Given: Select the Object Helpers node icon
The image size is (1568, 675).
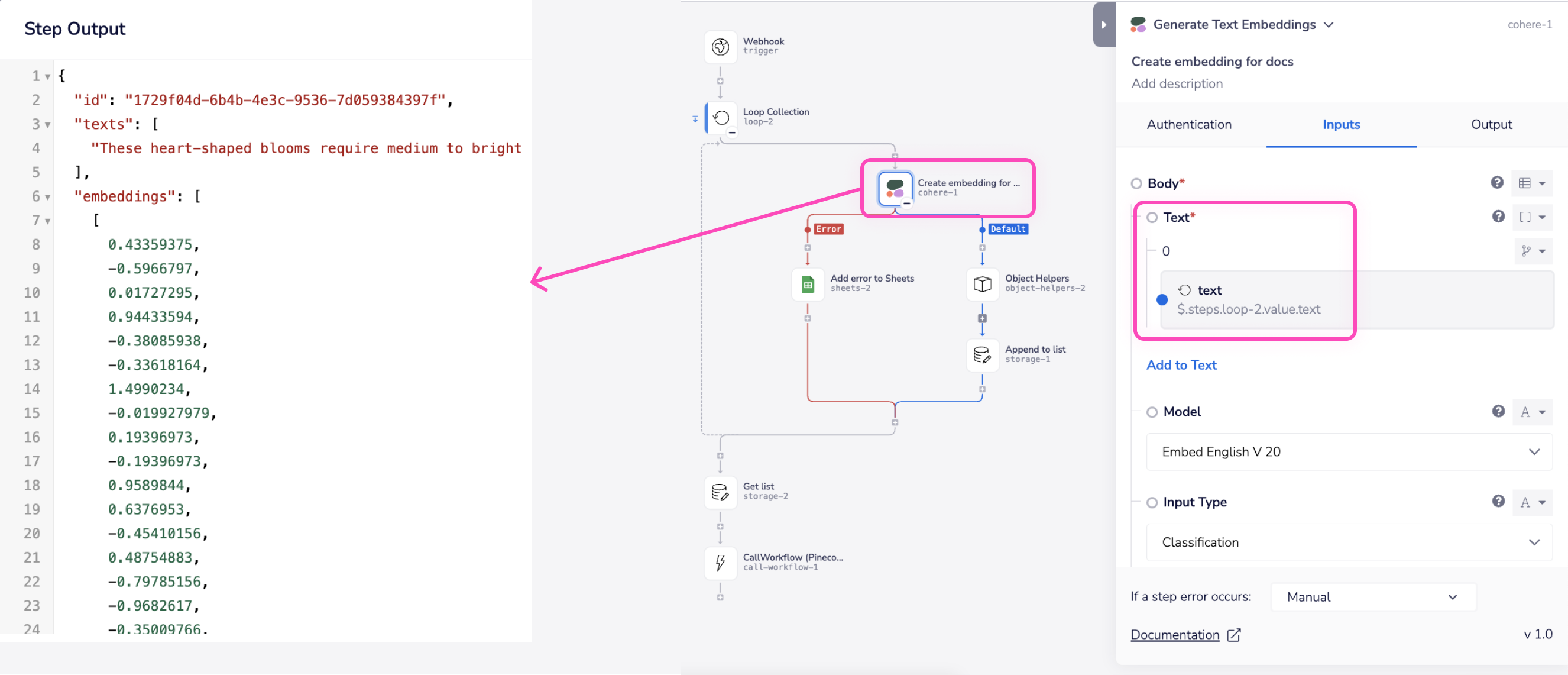Looking at the screenshot, I should click(982, 285).
